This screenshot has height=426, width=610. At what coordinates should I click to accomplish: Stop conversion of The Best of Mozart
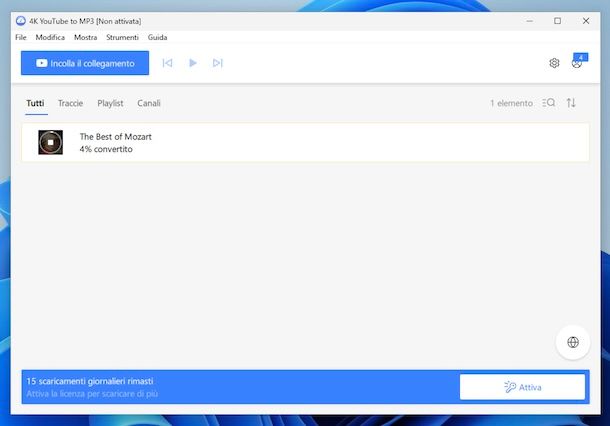(x=51, y=142)
